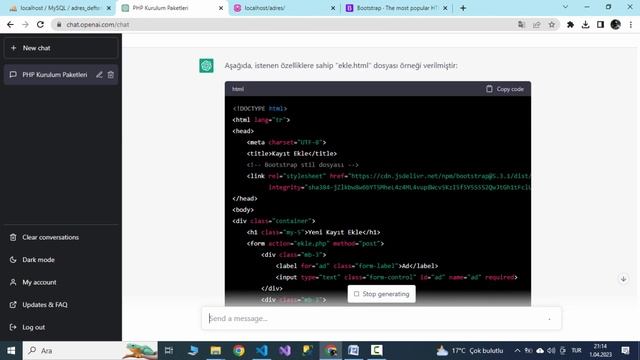This screenshot has width=640, height=360.
Task: Copy code from the html code block
Action: tap(504, 89)
